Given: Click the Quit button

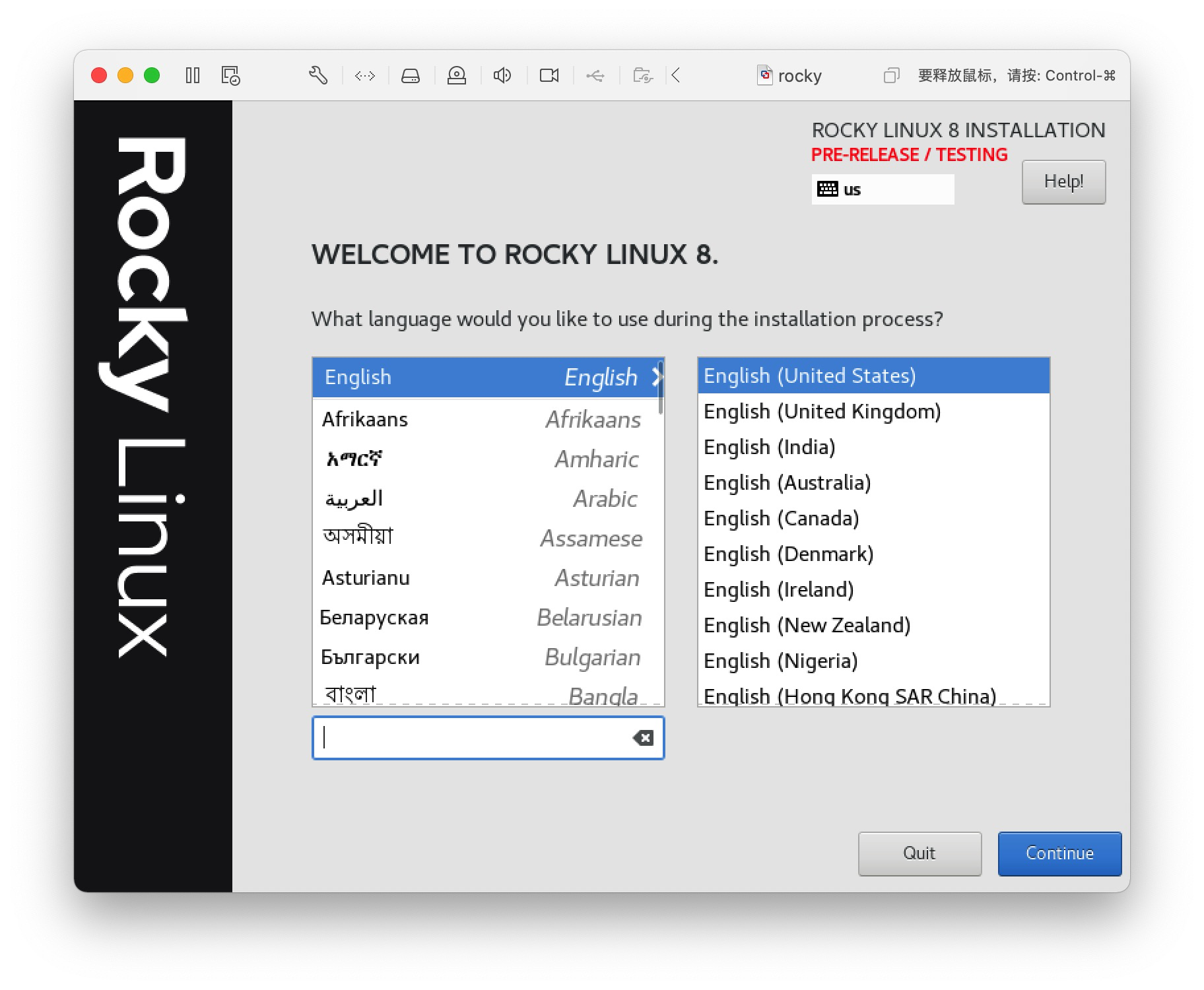Looking at the screenshot, I should 920,853.
